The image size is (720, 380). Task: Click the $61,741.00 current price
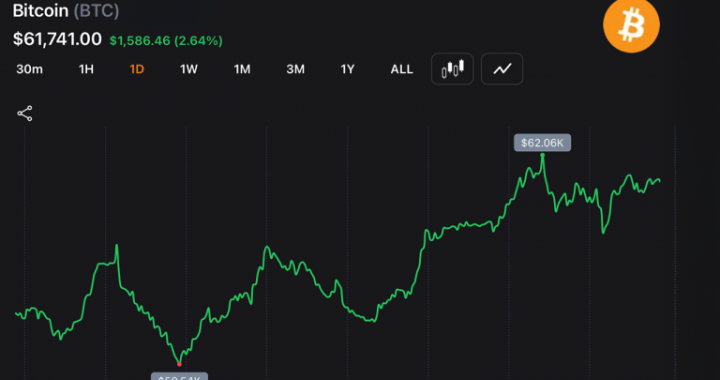[57, 39]
